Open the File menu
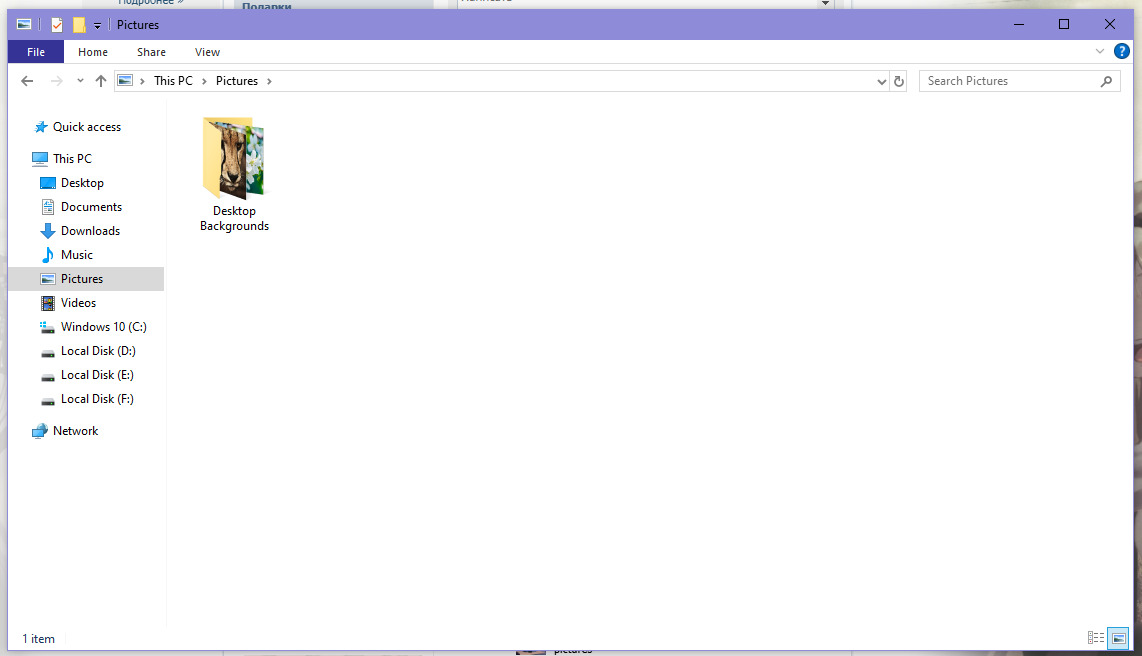Image resolution: width=1142 pixels, height=656 pixels. tap(36, 52)
